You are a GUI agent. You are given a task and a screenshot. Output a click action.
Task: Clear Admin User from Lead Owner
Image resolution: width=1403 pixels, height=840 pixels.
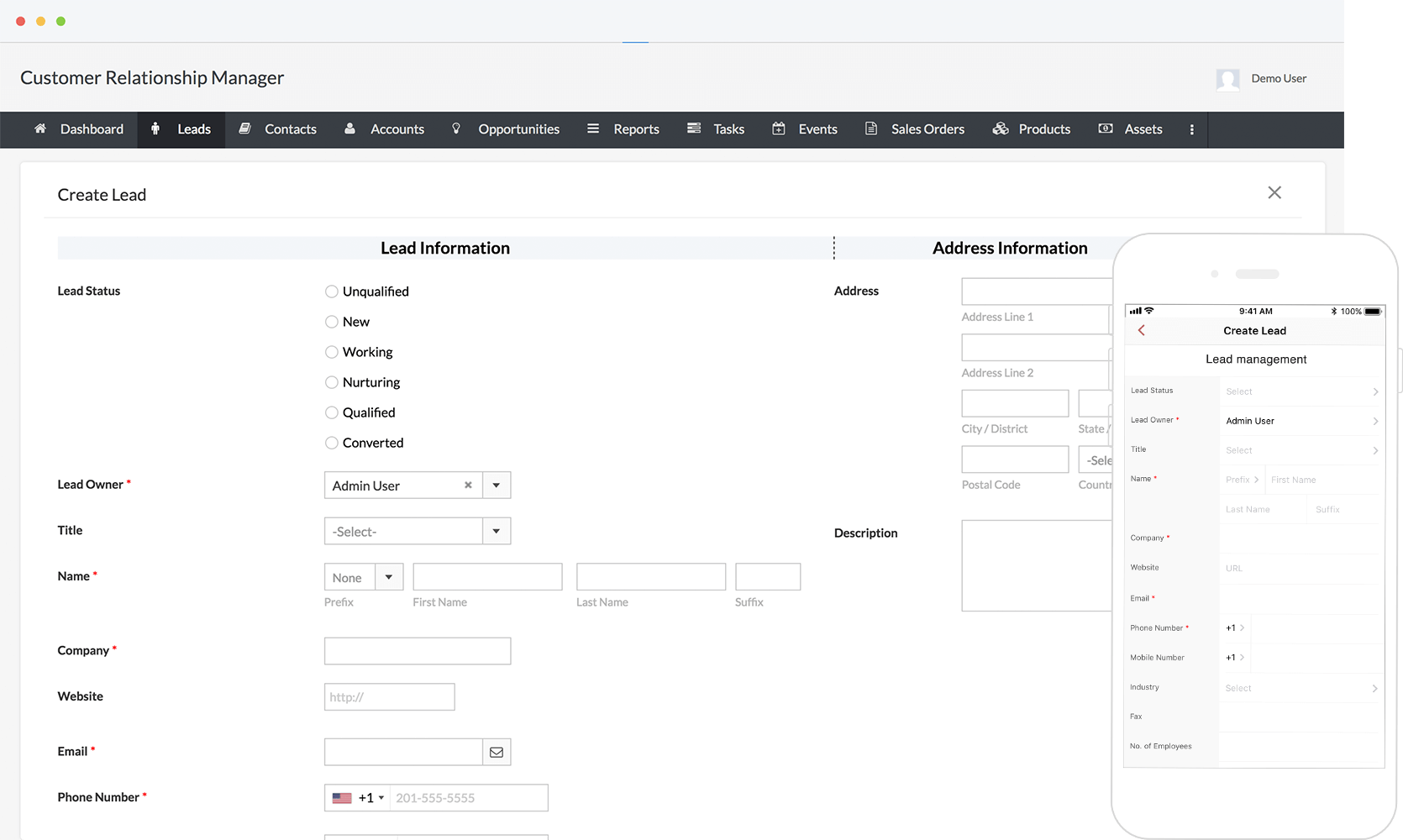tap(468, 486)
